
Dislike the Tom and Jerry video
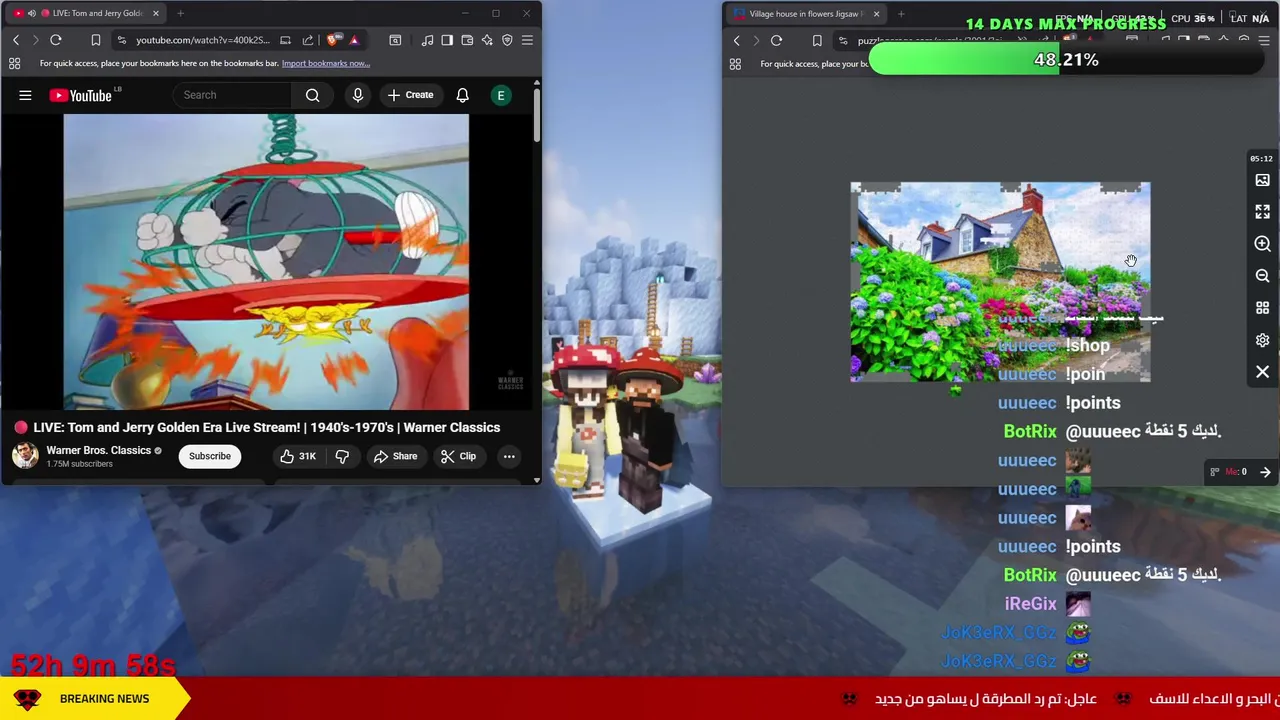(x=342, y=456)
